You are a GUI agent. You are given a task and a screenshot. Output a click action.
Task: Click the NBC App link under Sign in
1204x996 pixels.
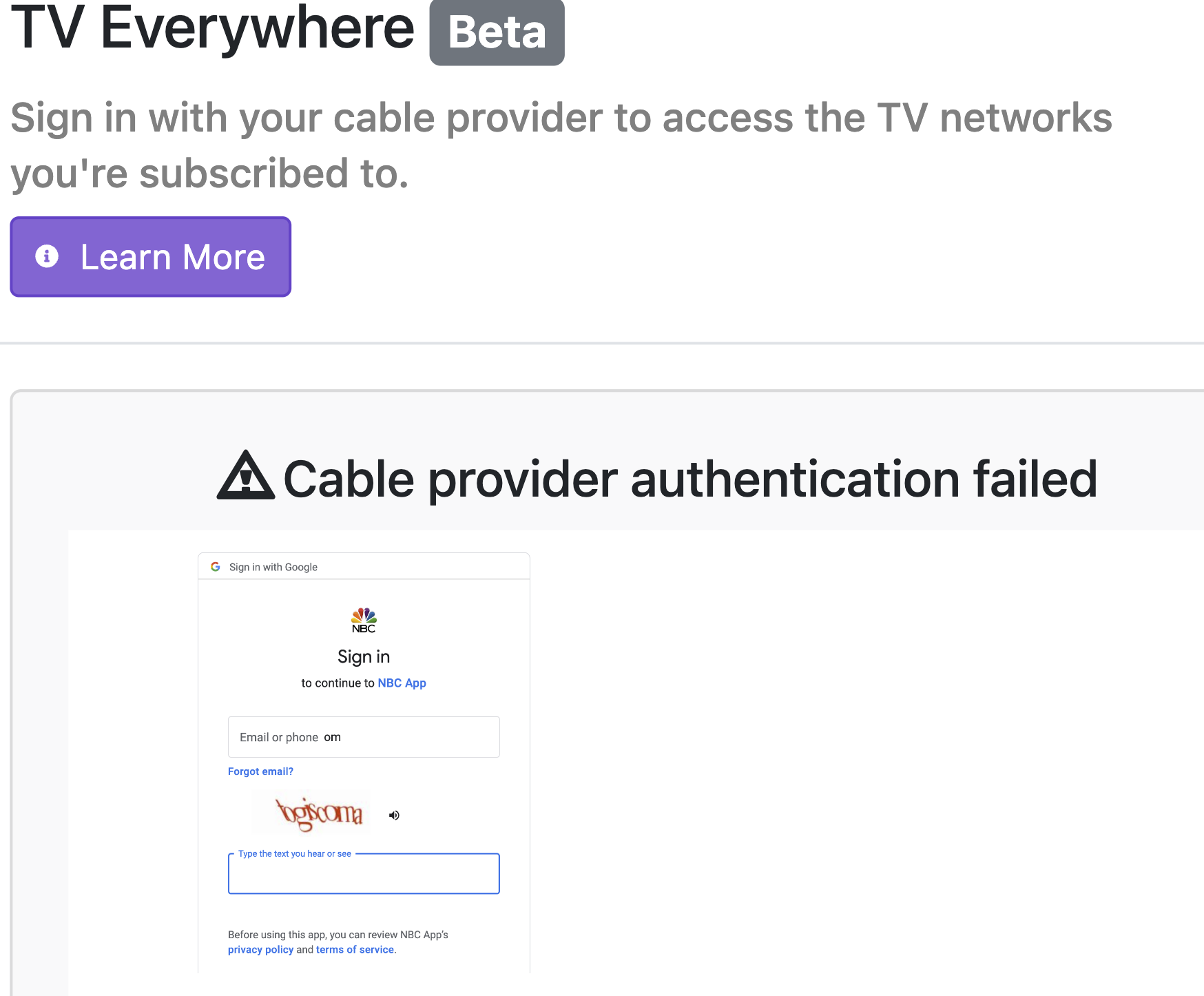[402, 683]
